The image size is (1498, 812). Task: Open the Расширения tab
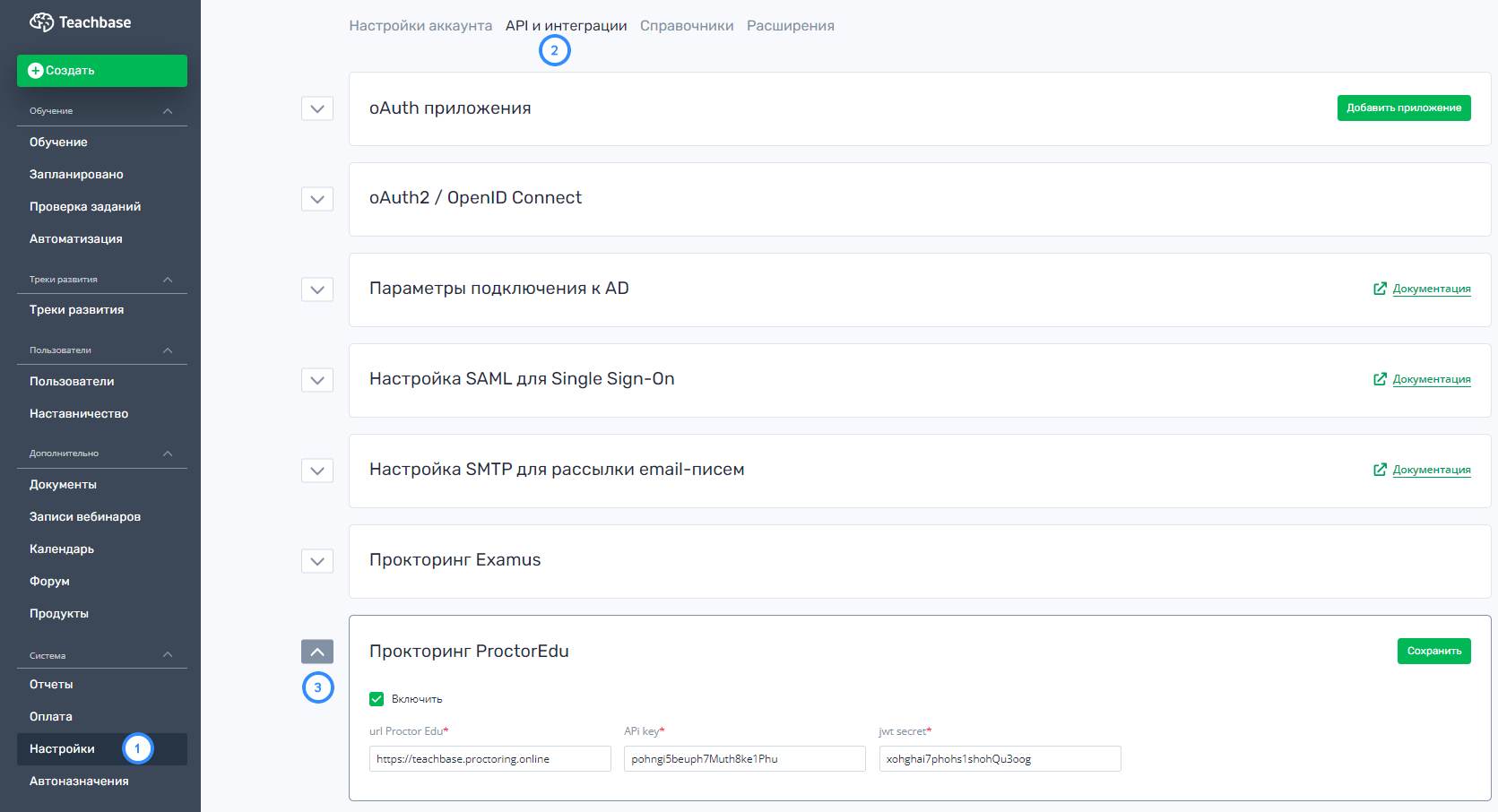(x=791, y=26)
